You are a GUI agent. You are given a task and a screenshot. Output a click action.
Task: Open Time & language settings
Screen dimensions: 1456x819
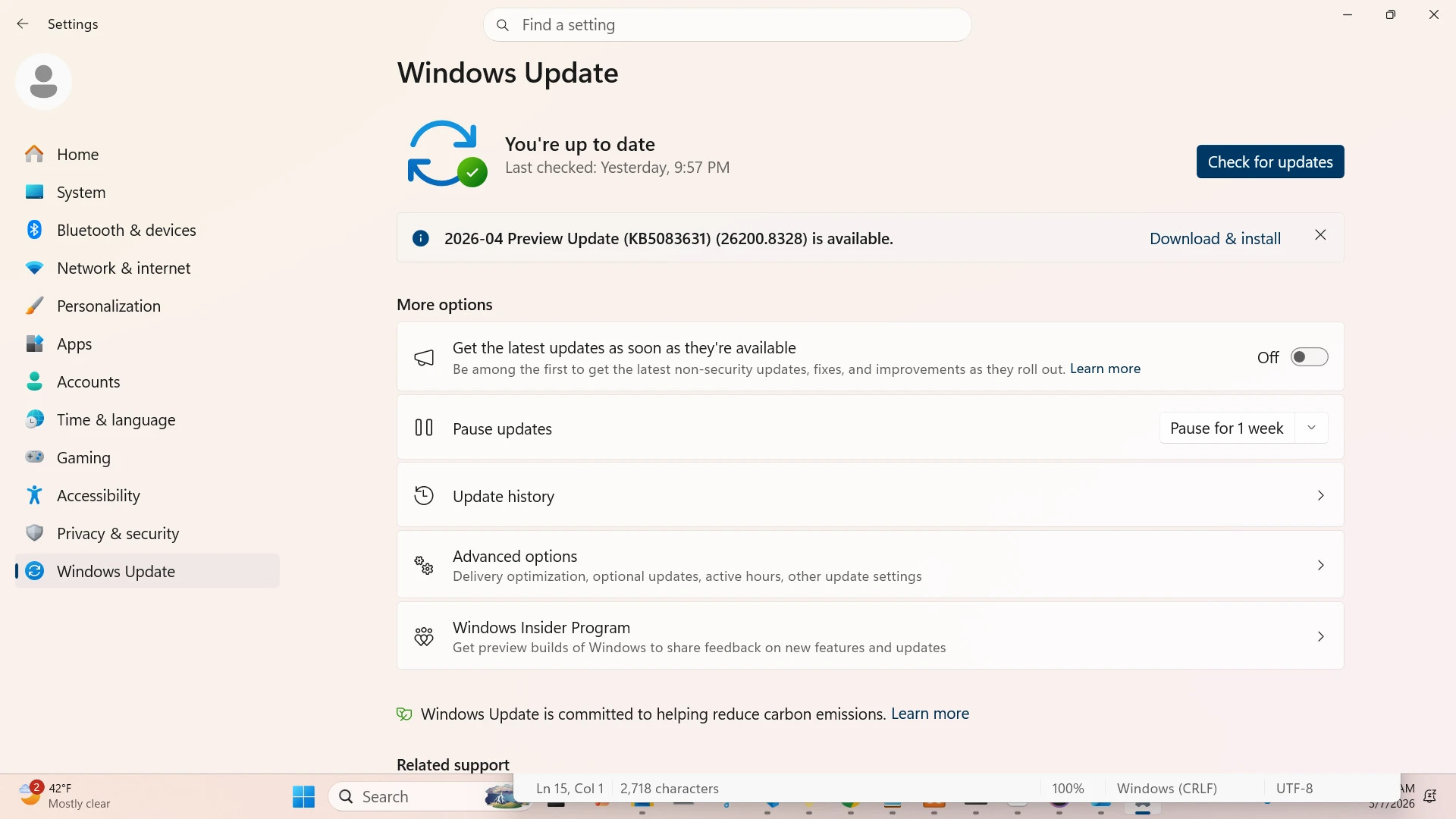point(148,419)
